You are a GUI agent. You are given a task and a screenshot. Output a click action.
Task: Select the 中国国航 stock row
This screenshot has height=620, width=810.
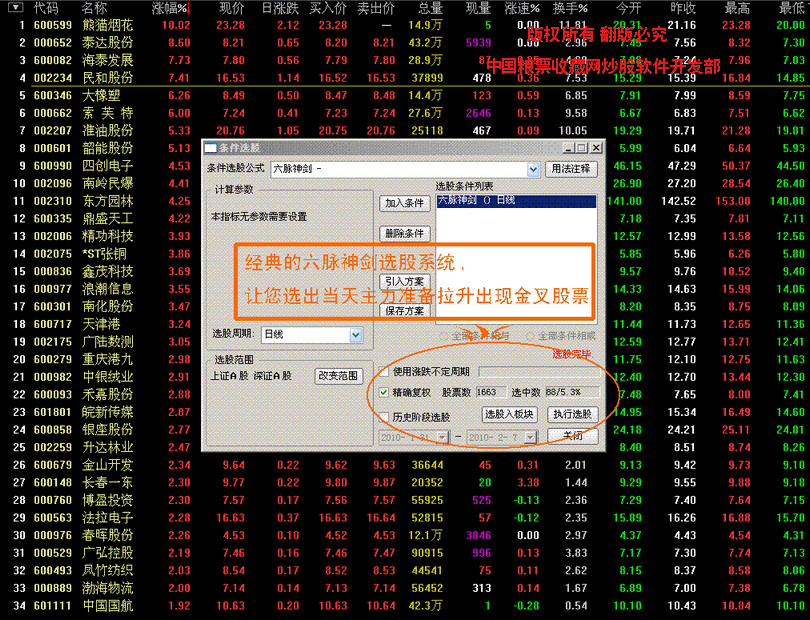click(405, 606)
